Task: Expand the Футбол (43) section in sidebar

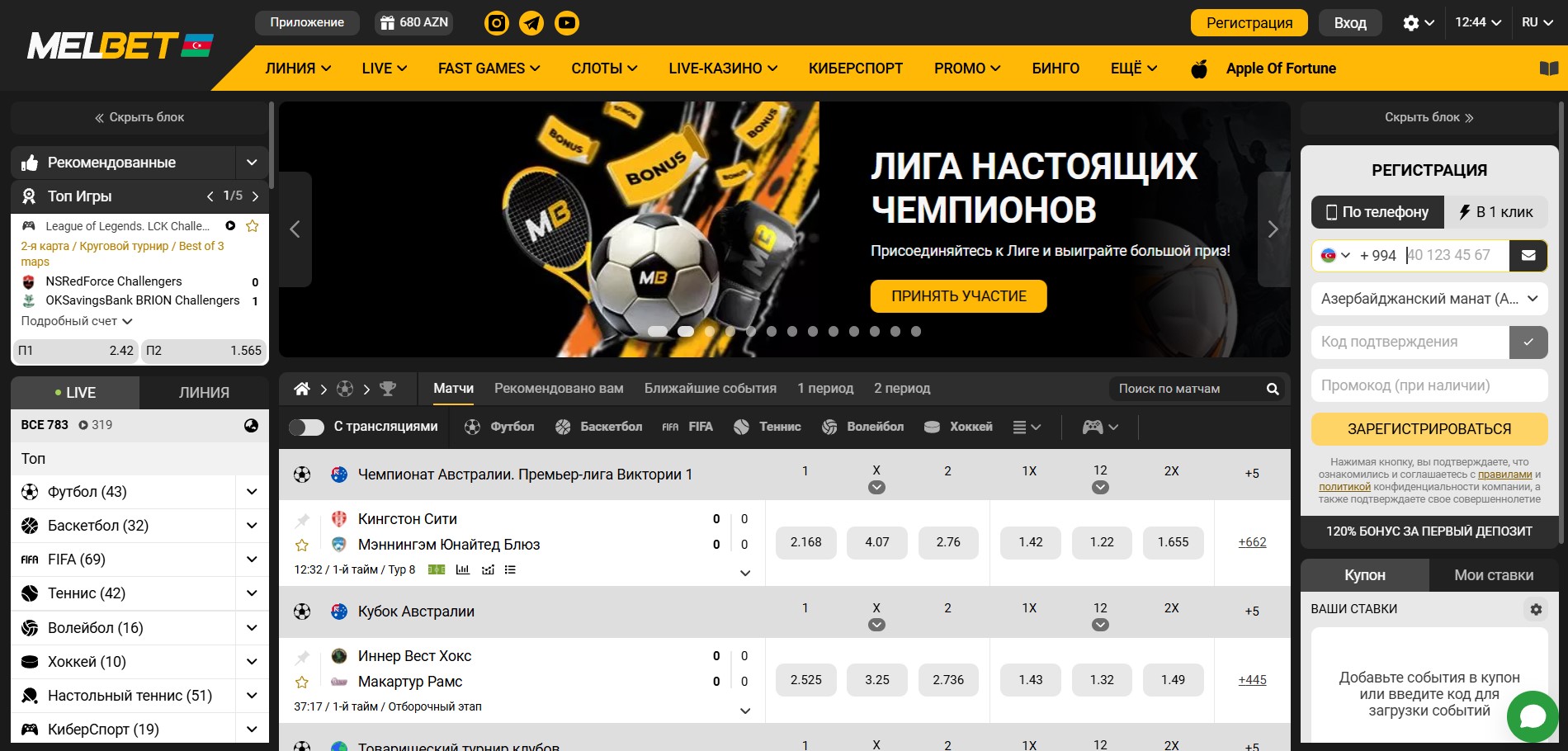Action: [x=252, y=492]
